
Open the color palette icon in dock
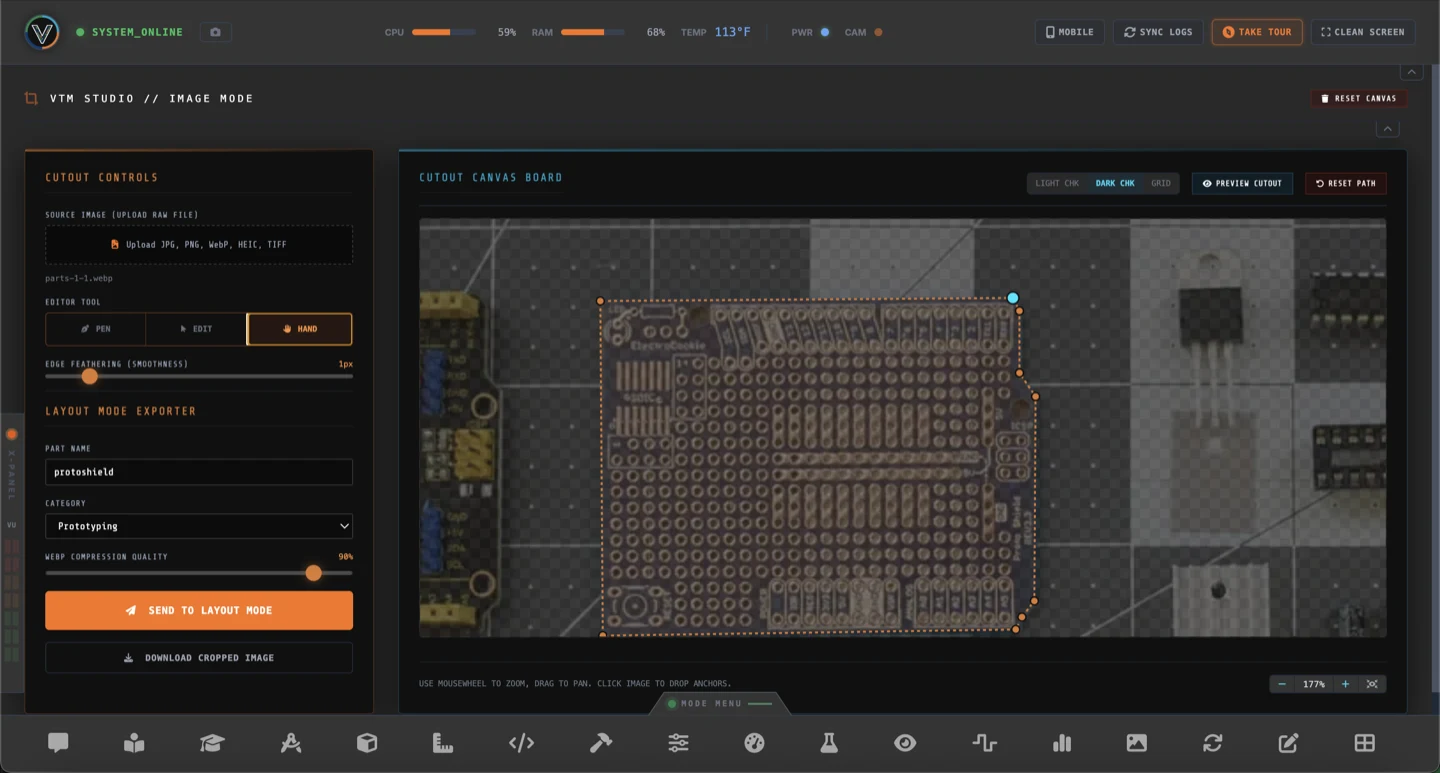point(755,743)
